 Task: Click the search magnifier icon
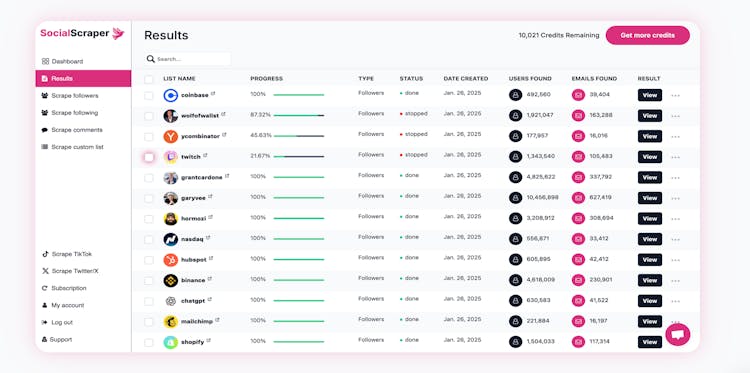pos(151,59)
